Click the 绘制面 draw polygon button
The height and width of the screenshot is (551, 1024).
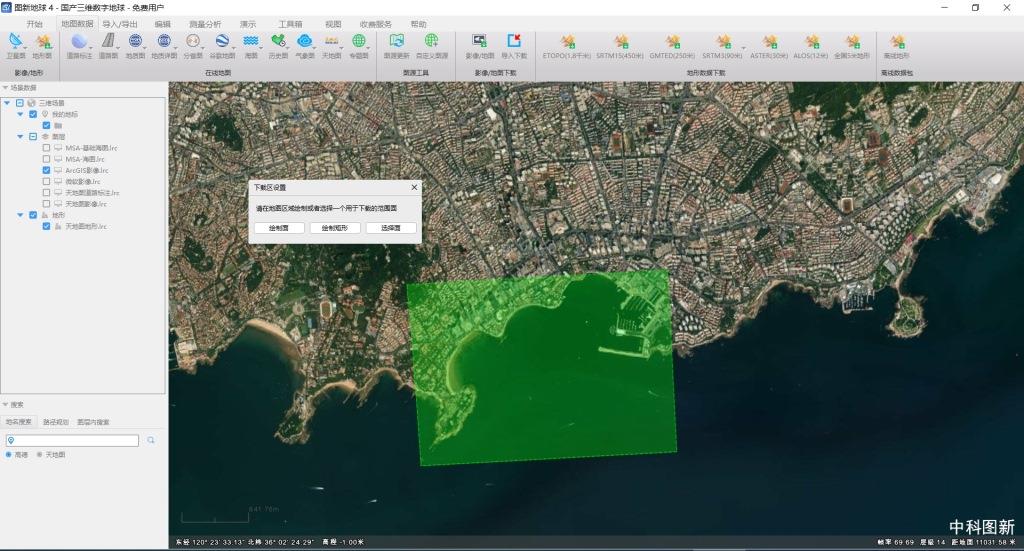pos(280,228)
